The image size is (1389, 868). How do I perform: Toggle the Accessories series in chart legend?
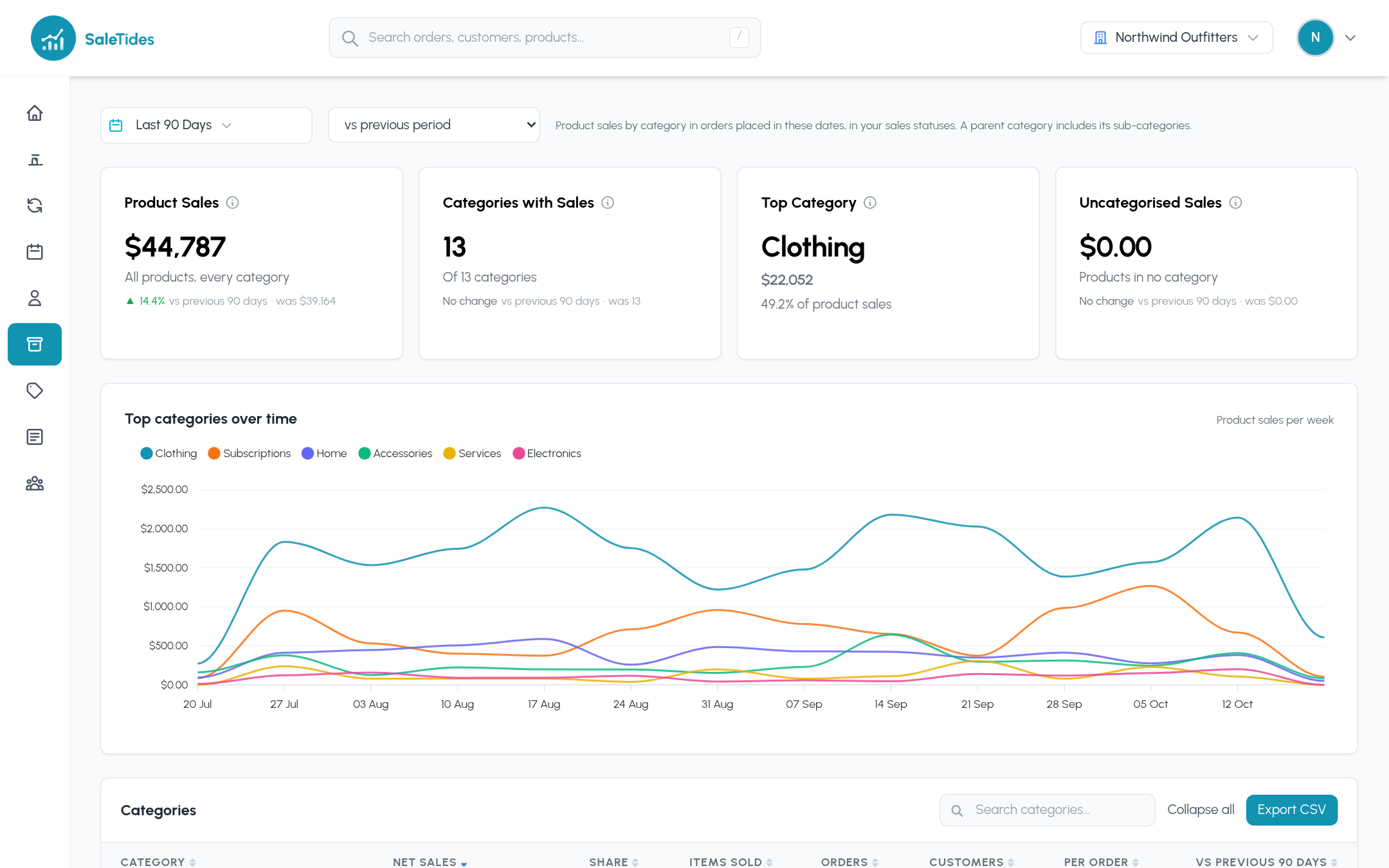(395, 453)
